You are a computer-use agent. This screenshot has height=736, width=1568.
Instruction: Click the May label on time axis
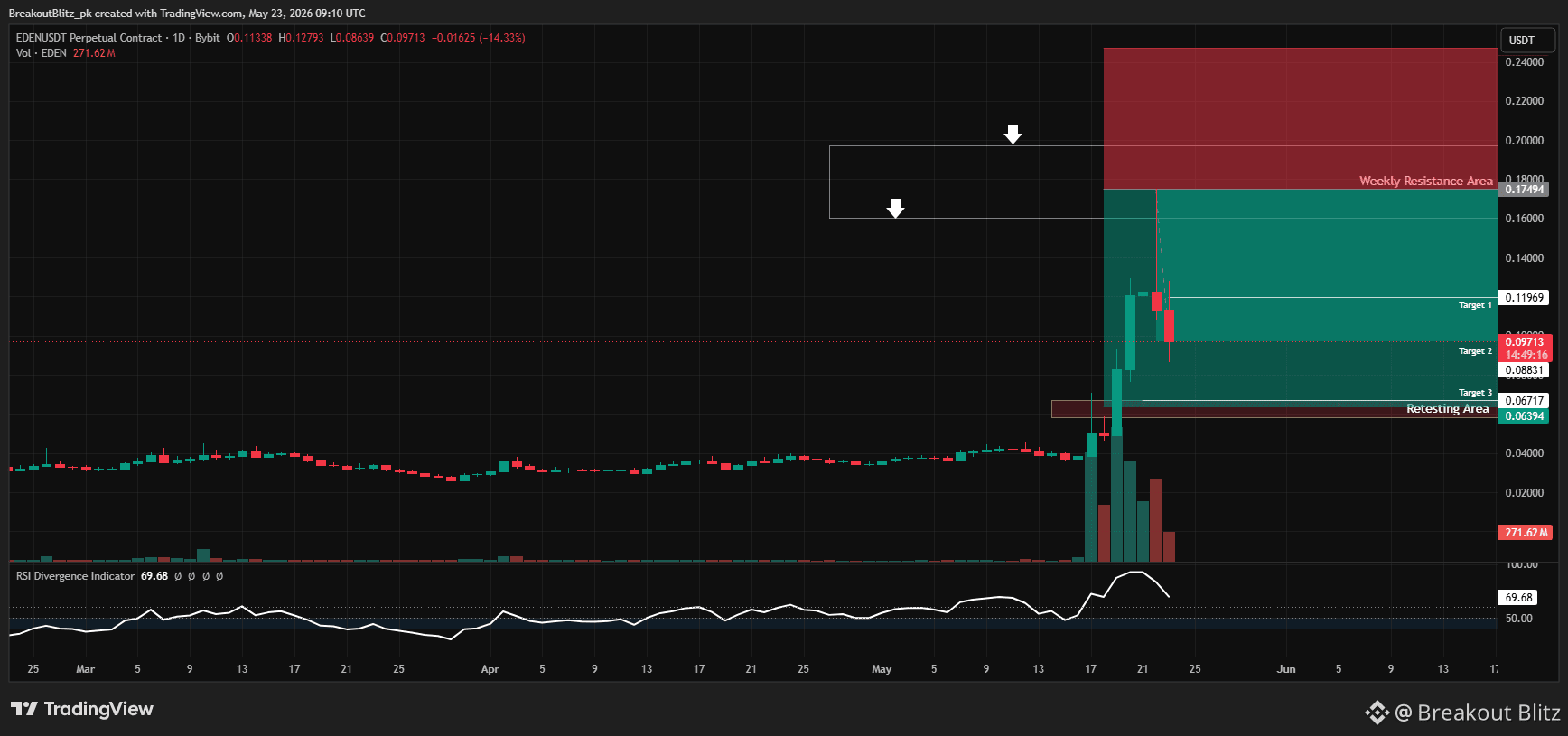[882, 669]
